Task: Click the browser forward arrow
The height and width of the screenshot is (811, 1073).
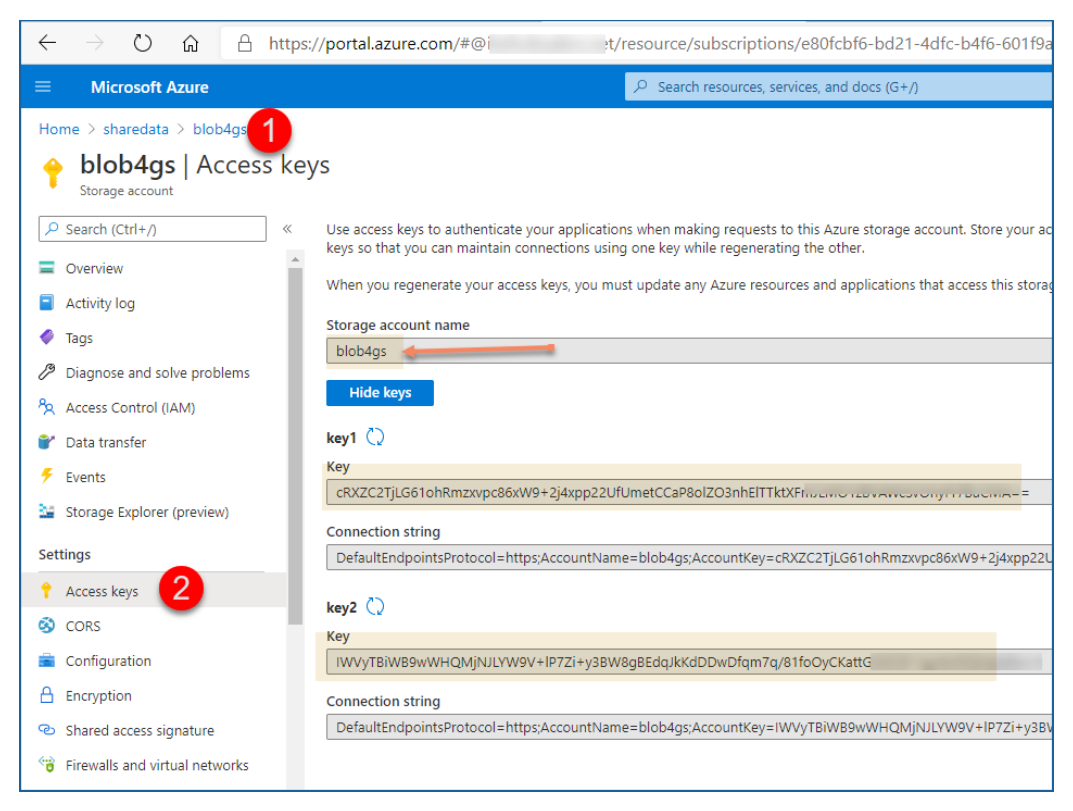Action: 94,43
